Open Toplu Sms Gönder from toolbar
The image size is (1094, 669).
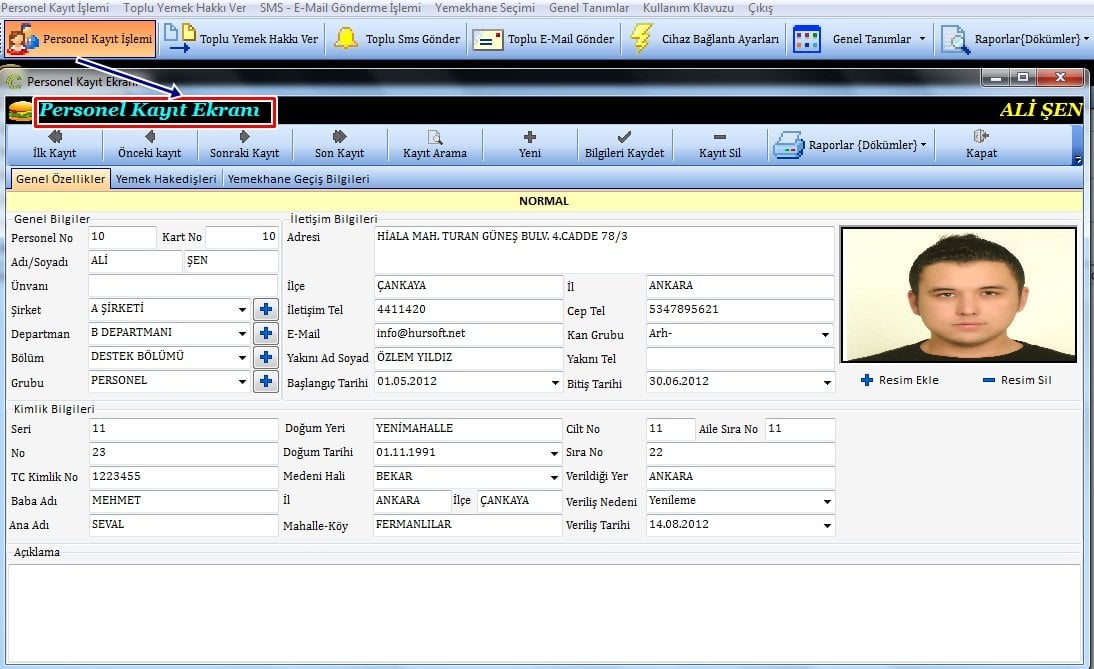pyautogui.click(x=398, y=39)
